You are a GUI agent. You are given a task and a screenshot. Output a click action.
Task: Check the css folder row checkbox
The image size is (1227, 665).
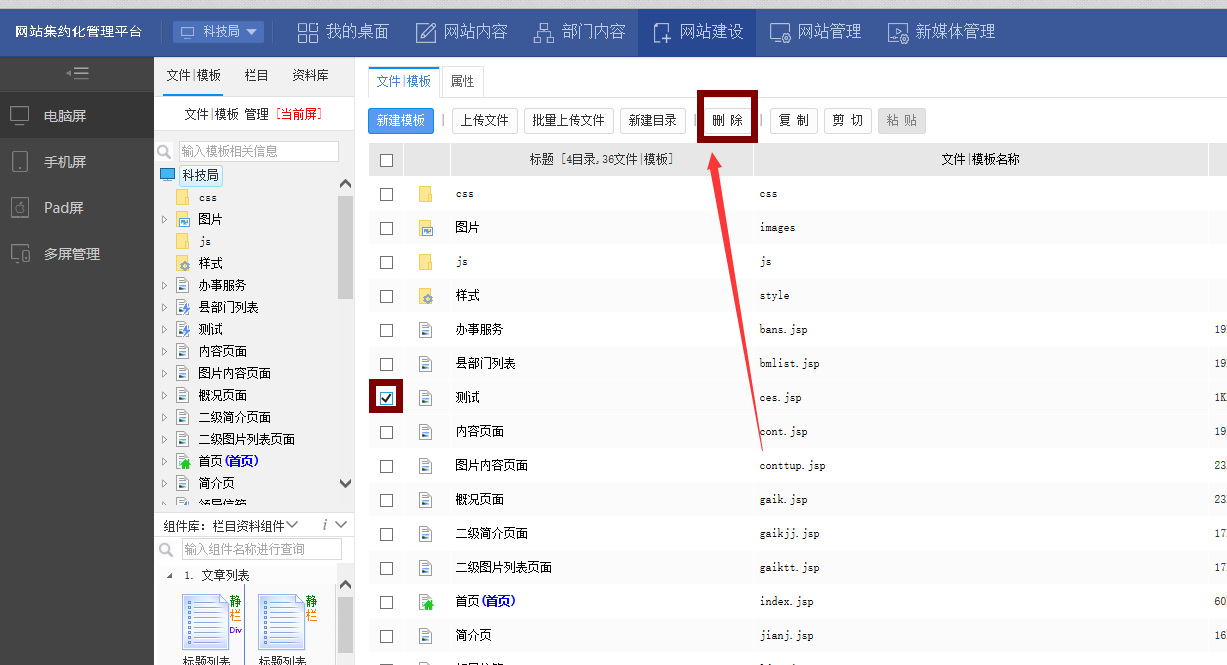(x=386, y=194)
